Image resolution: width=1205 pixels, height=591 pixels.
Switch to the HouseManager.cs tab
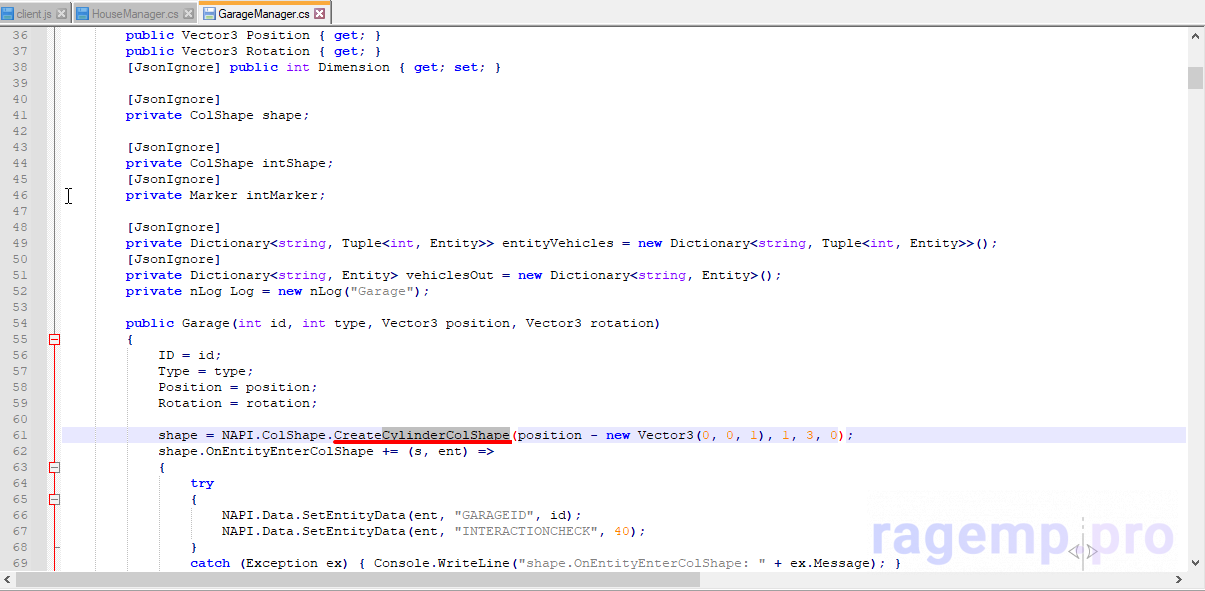pyautogui.click(x=135, y=14)
